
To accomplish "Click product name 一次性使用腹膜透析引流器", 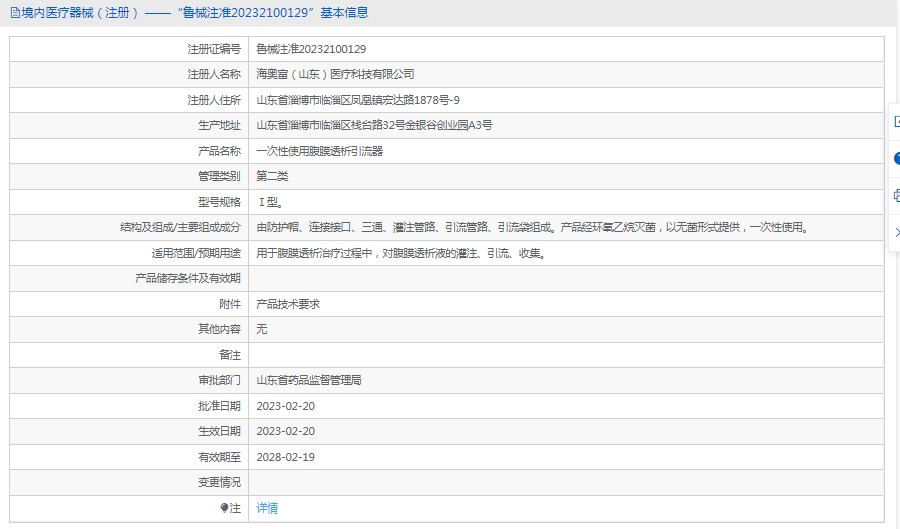I will (x=319, y=151).
